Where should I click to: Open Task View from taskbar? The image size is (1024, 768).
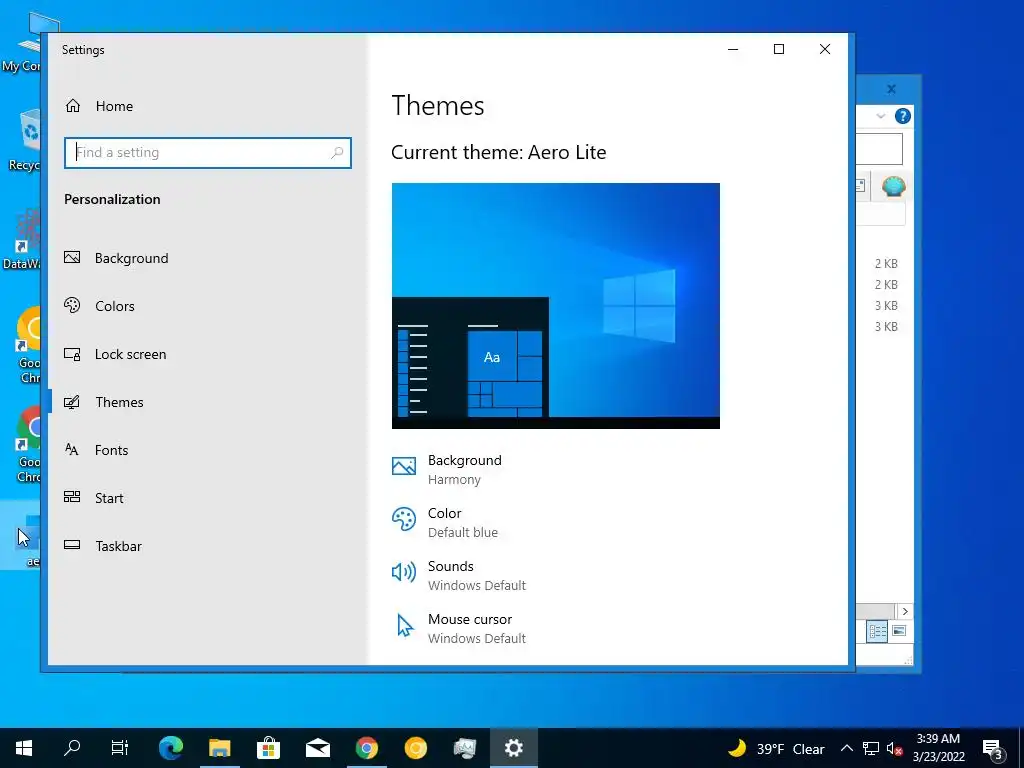click(x=120, y=748)
